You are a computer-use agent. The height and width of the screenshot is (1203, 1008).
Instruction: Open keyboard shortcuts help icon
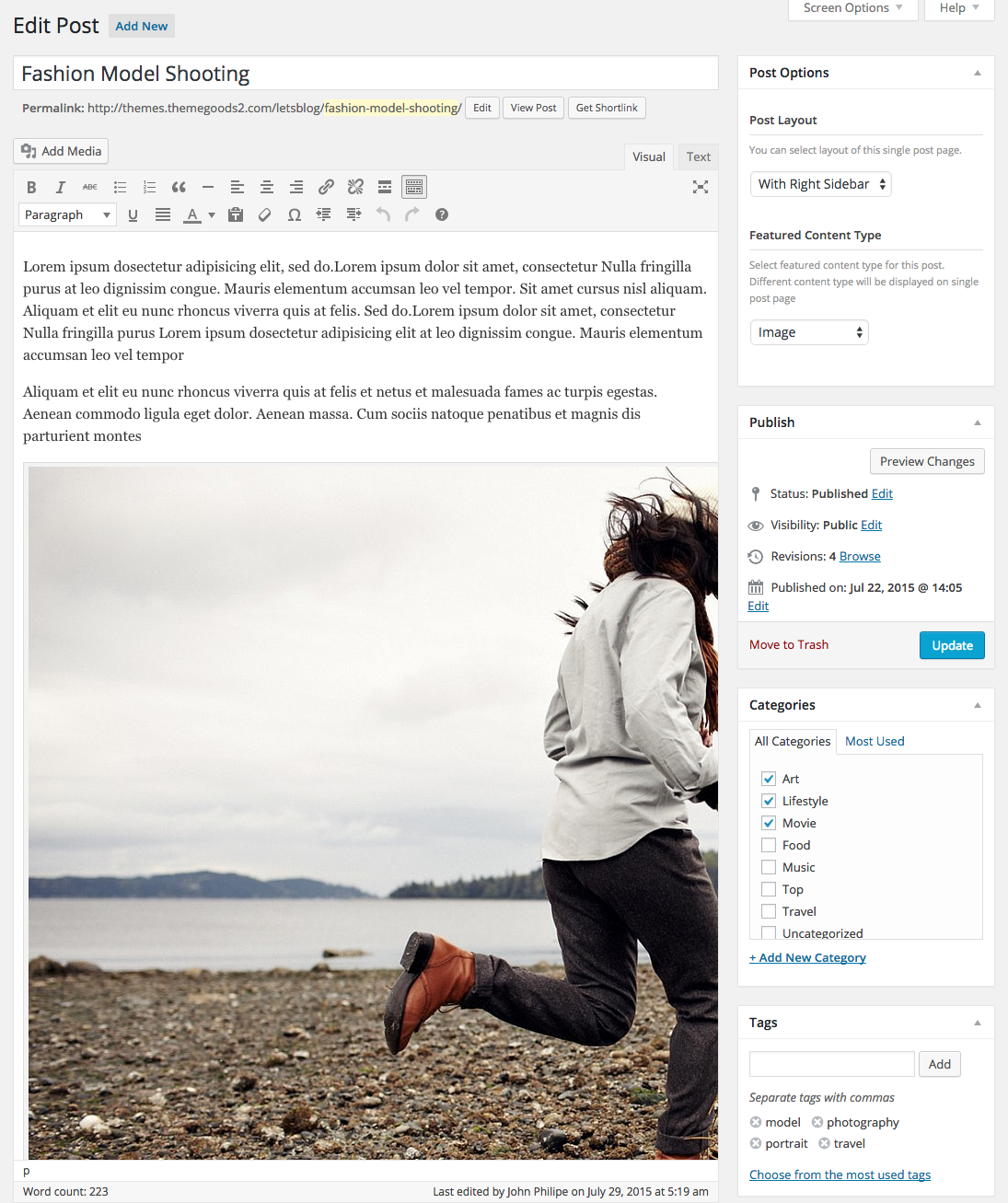tap(442, 214)
